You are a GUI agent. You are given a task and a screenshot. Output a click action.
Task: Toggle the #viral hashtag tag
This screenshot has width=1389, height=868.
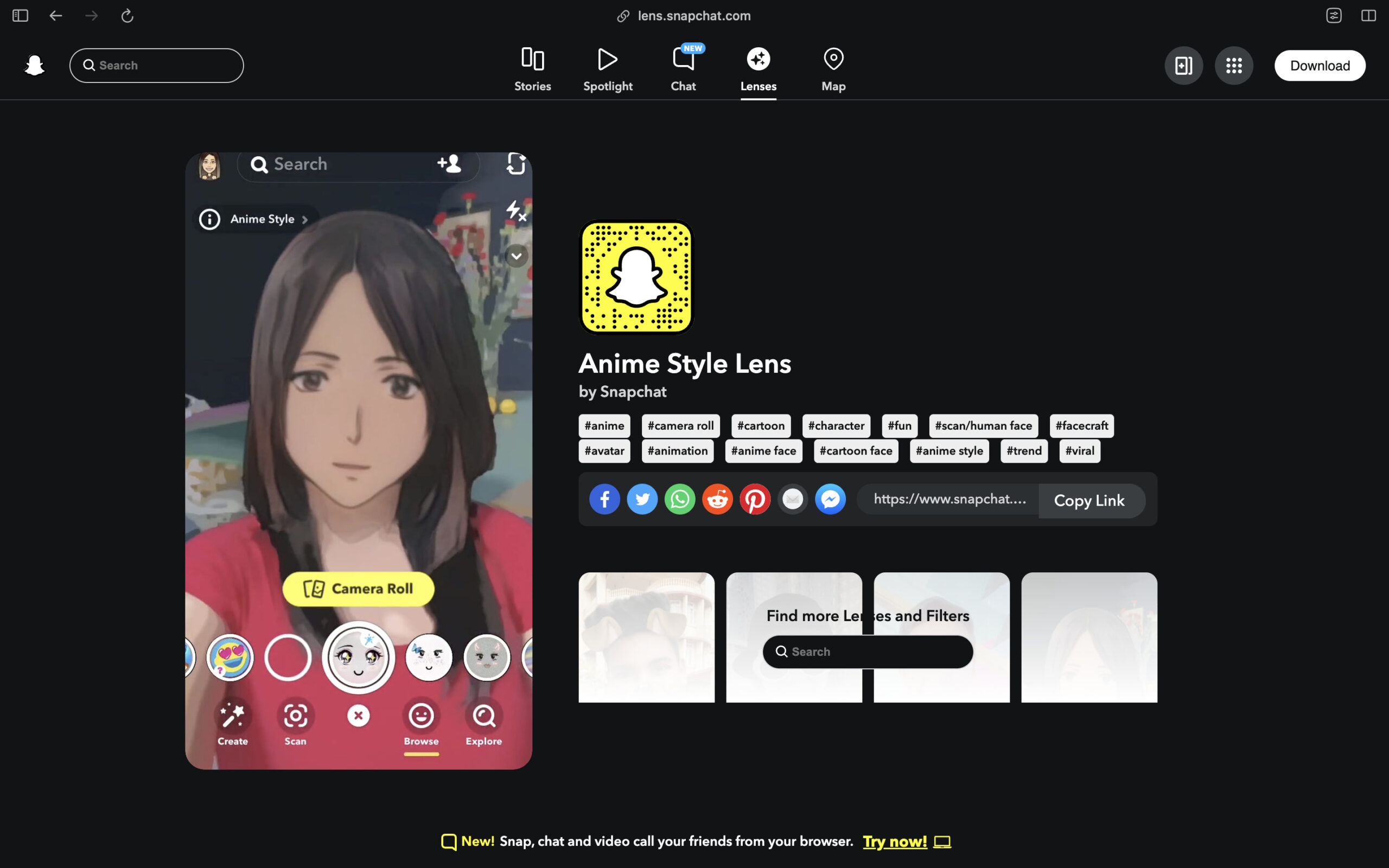click(x=1079, y=450)
